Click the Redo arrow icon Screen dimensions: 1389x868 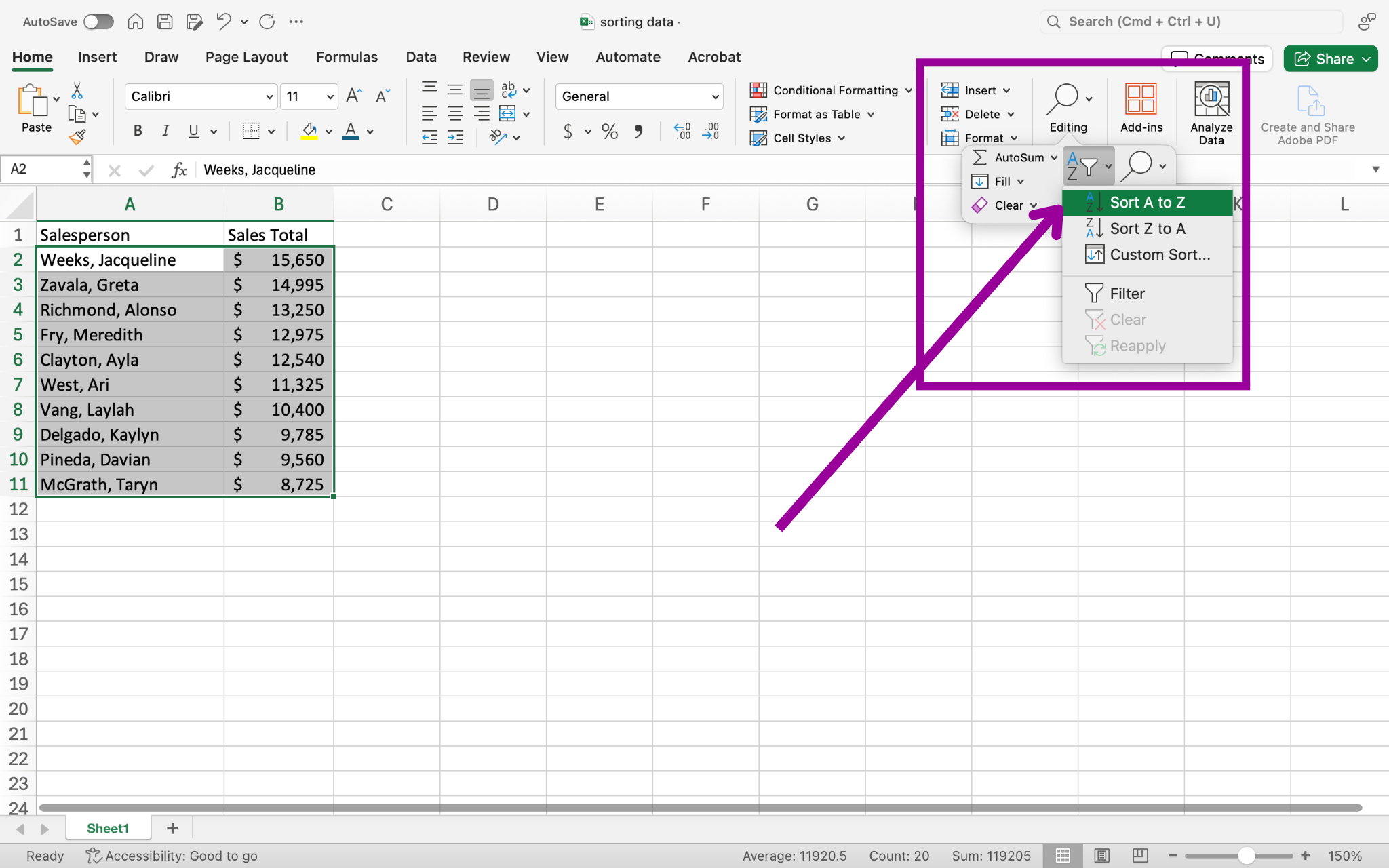tap(267, 22)
